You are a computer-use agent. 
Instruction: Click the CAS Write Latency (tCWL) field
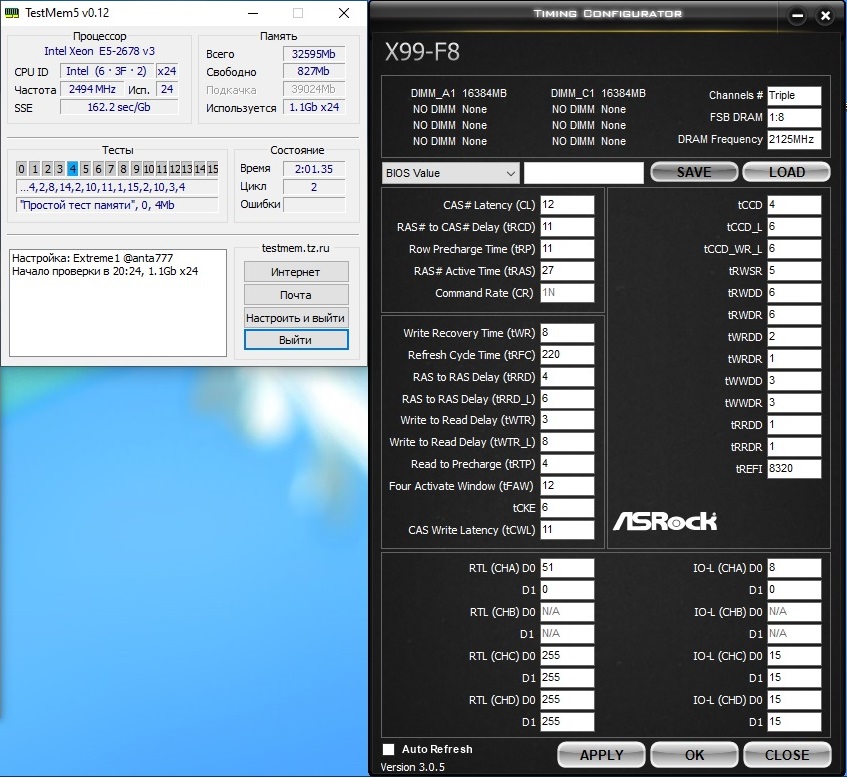tap(567, 530)
